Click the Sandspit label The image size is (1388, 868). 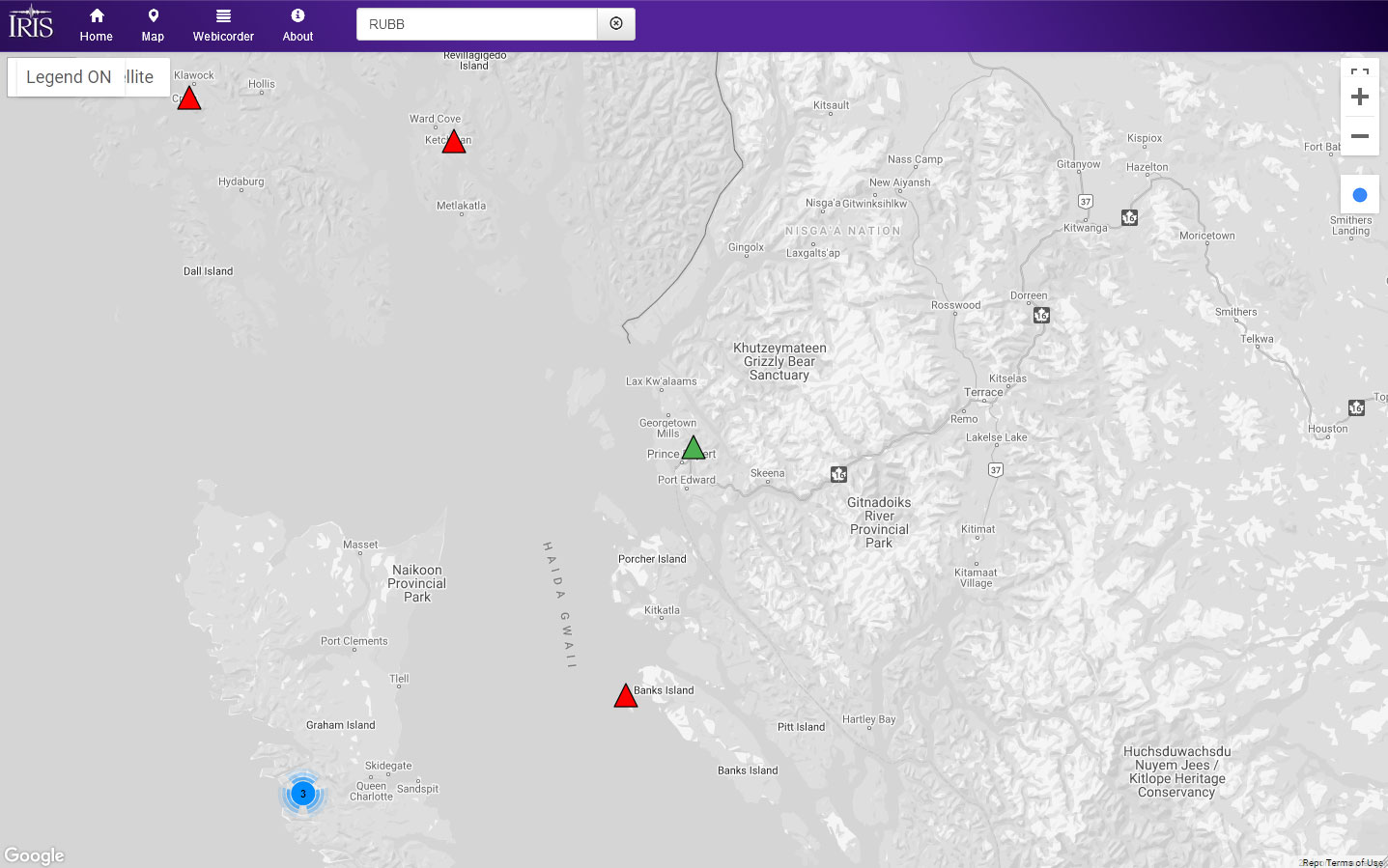click(417, 789)
